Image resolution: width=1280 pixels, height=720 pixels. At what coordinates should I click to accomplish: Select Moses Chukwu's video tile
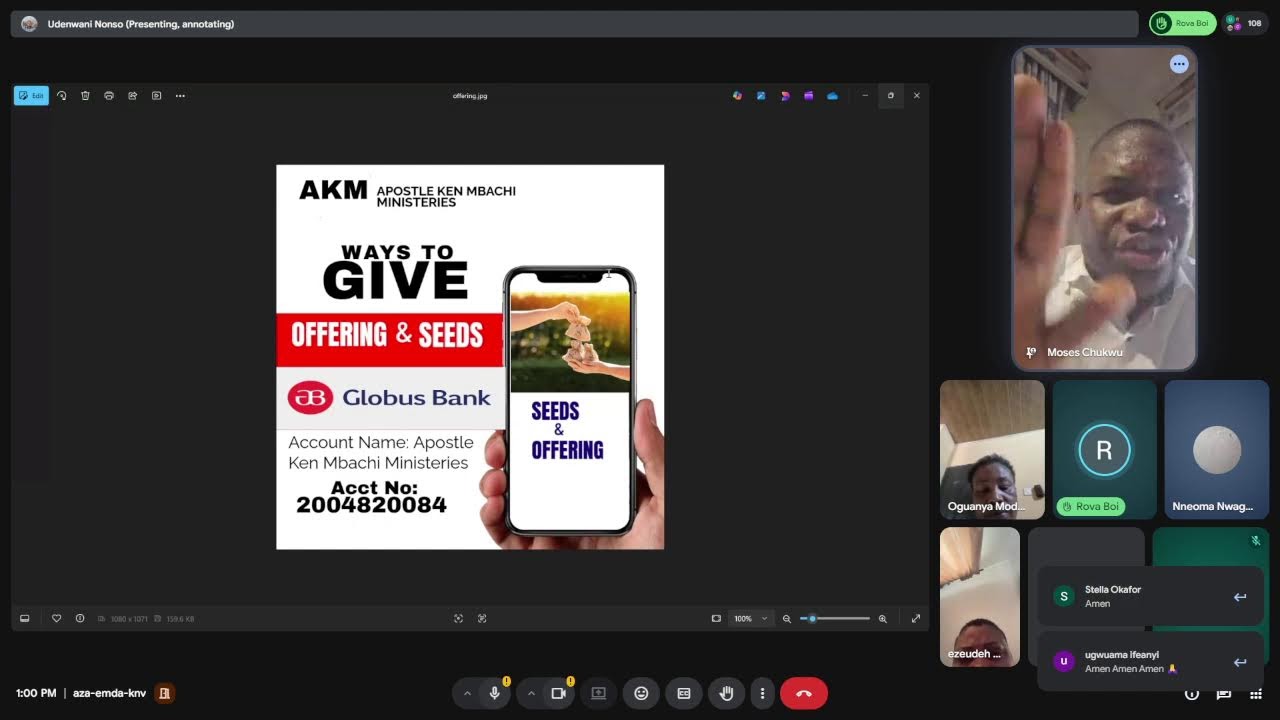coord(1104,208)
